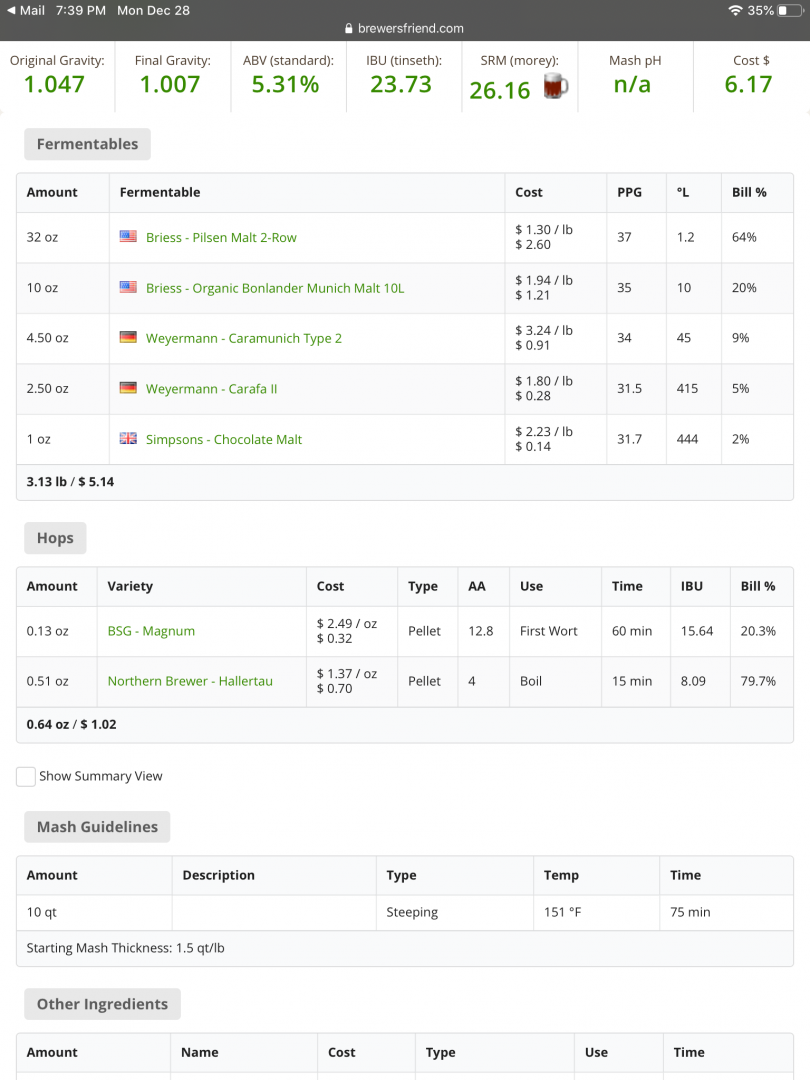Tap the battery indicator icon
The height and width of the screenshot is (1080, 810).
(788, 10)
